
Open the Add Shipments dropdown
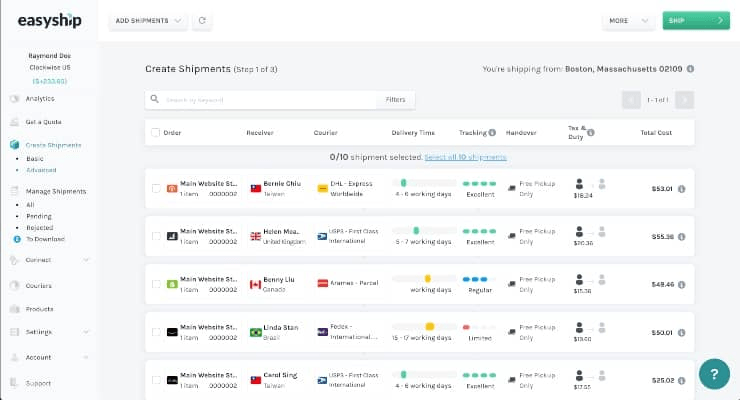148,21
